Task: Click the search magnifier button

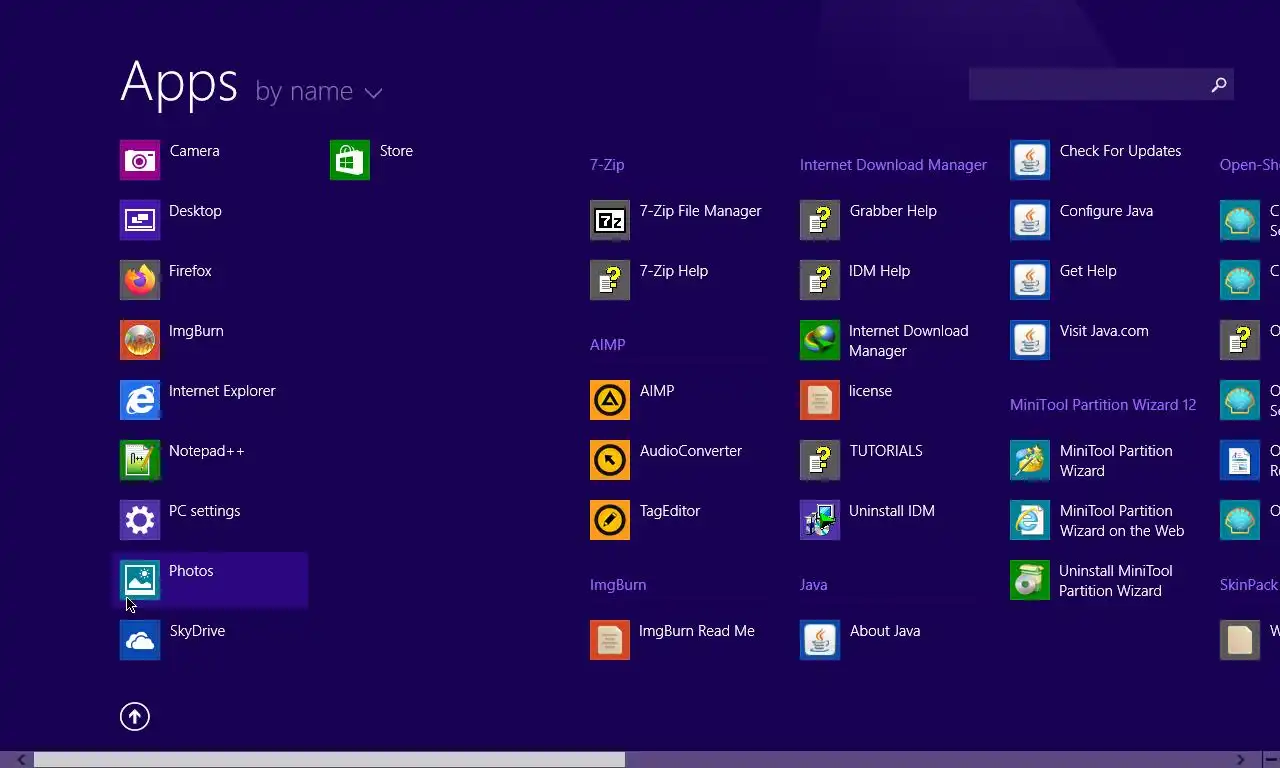Action: pyautogui.click(x=1218, y=85)
